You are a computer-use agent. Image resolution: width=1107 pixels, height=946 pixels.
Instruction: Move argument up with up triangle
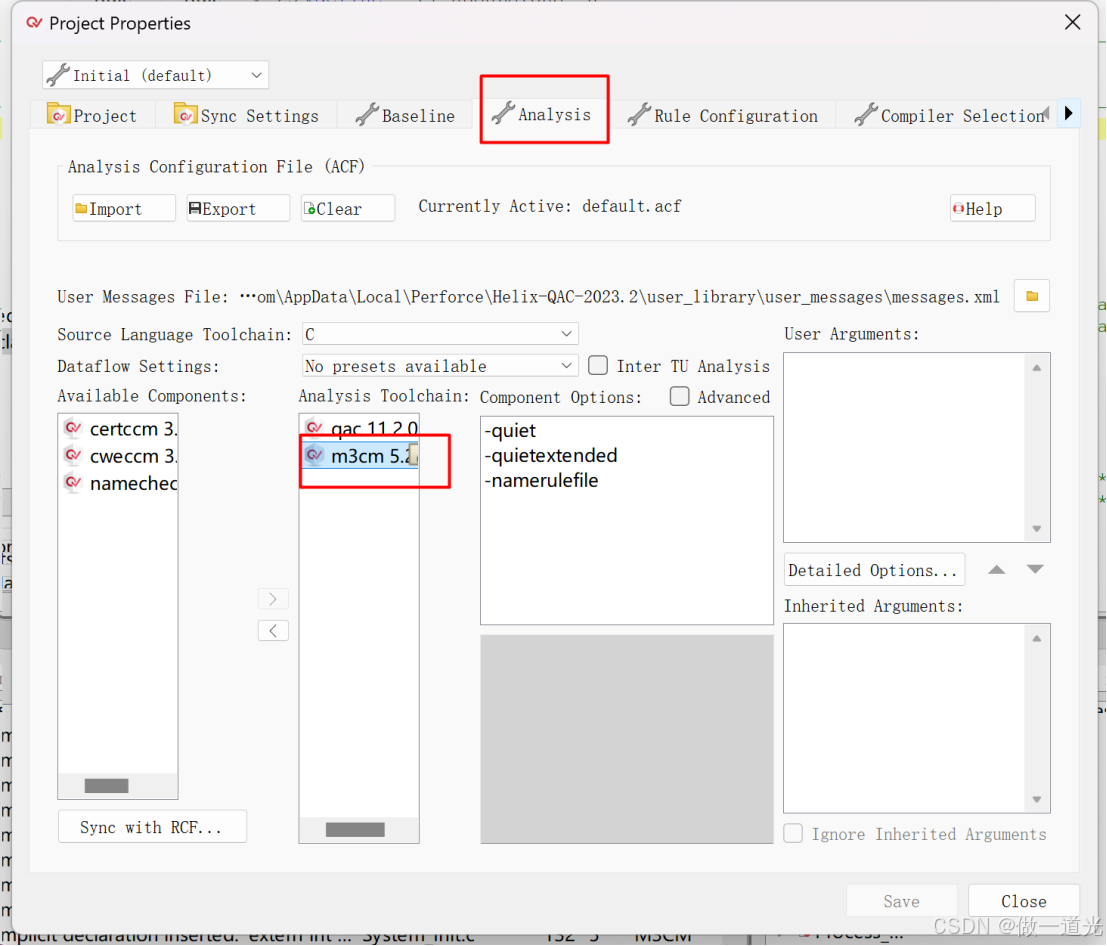click(996, 570)
